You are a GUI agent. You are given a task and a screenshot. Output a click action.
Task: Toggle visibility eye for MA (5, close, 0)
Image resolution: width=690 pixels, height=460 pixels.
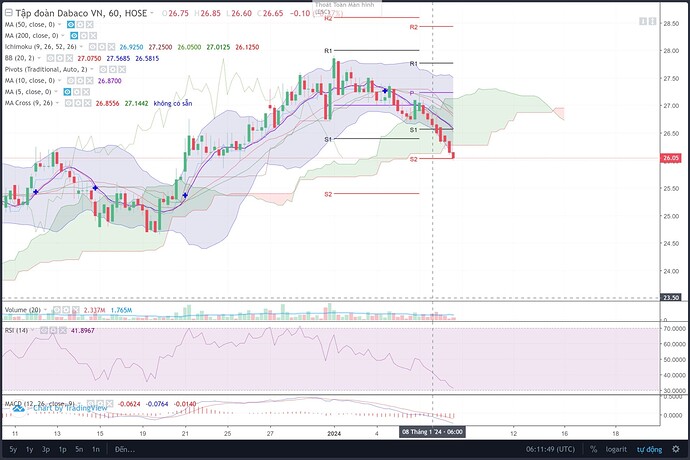click(x=67, y=92)
